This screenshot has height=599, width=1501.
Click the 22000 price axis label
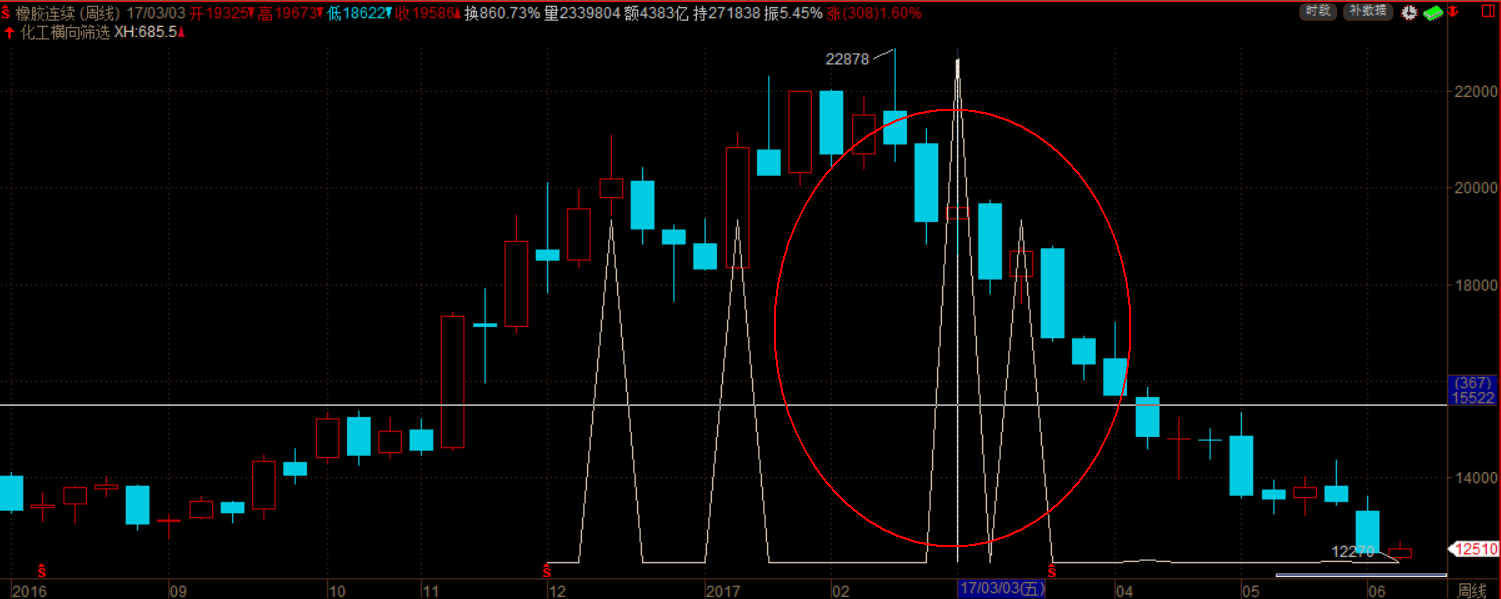point(1475,92)
